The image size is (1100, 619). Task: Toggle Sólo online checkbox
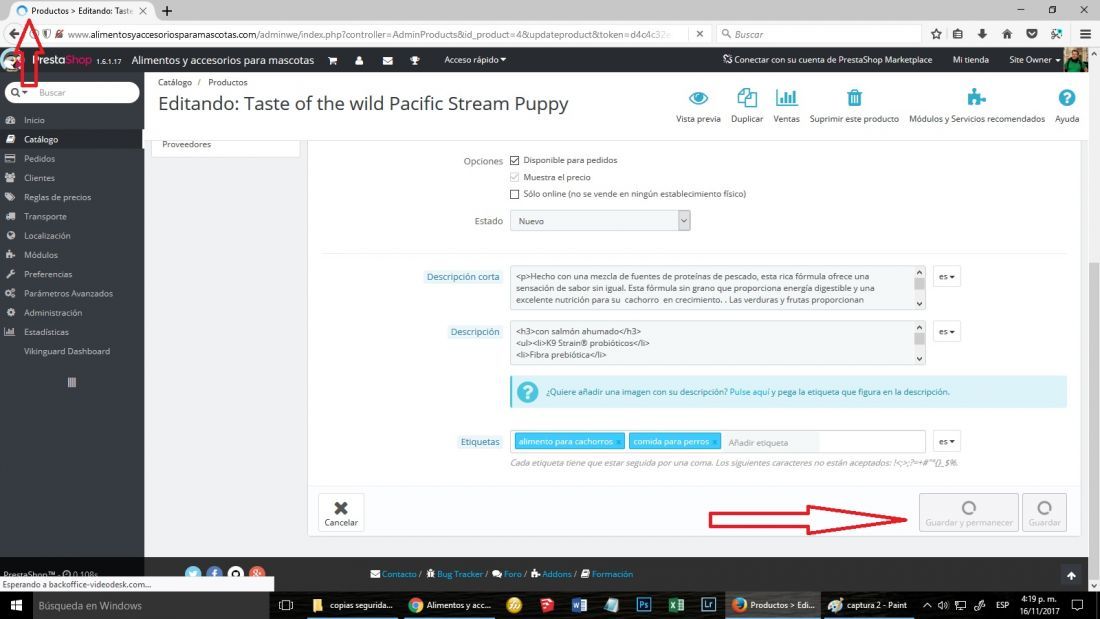[514, 194]
